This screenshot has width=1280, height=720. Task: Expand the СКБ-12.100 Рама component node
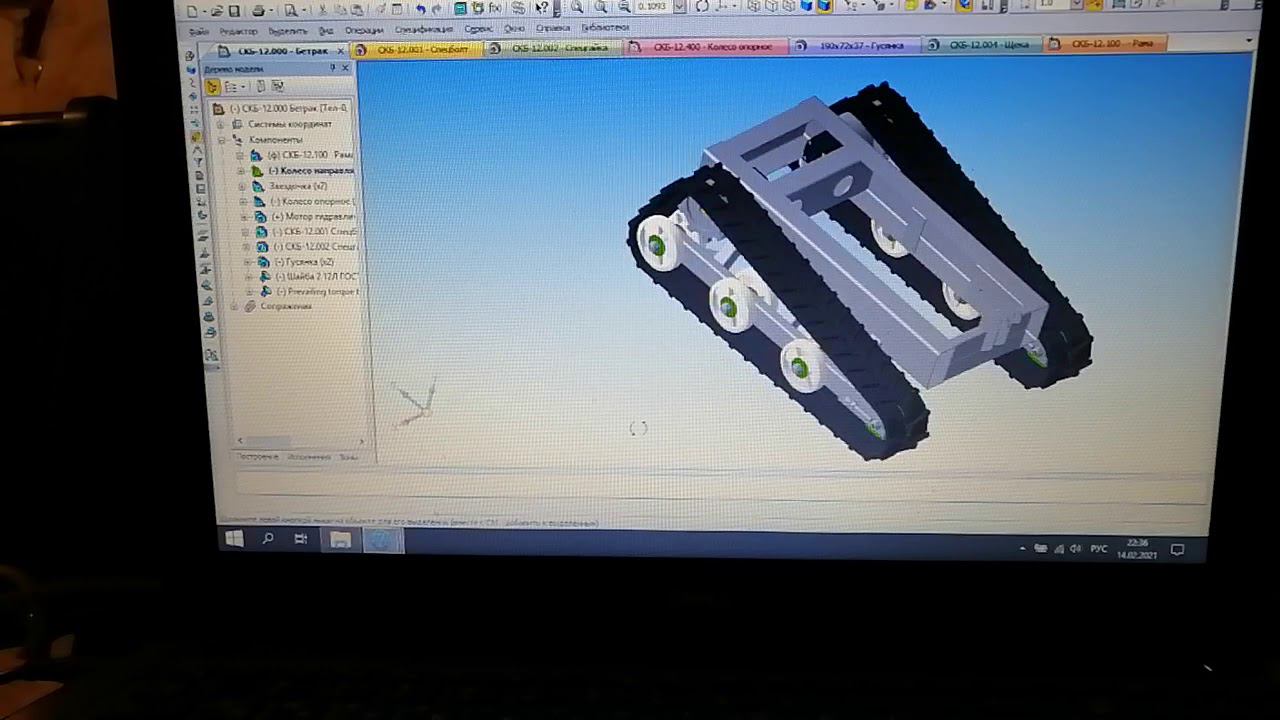click(240, 156)
